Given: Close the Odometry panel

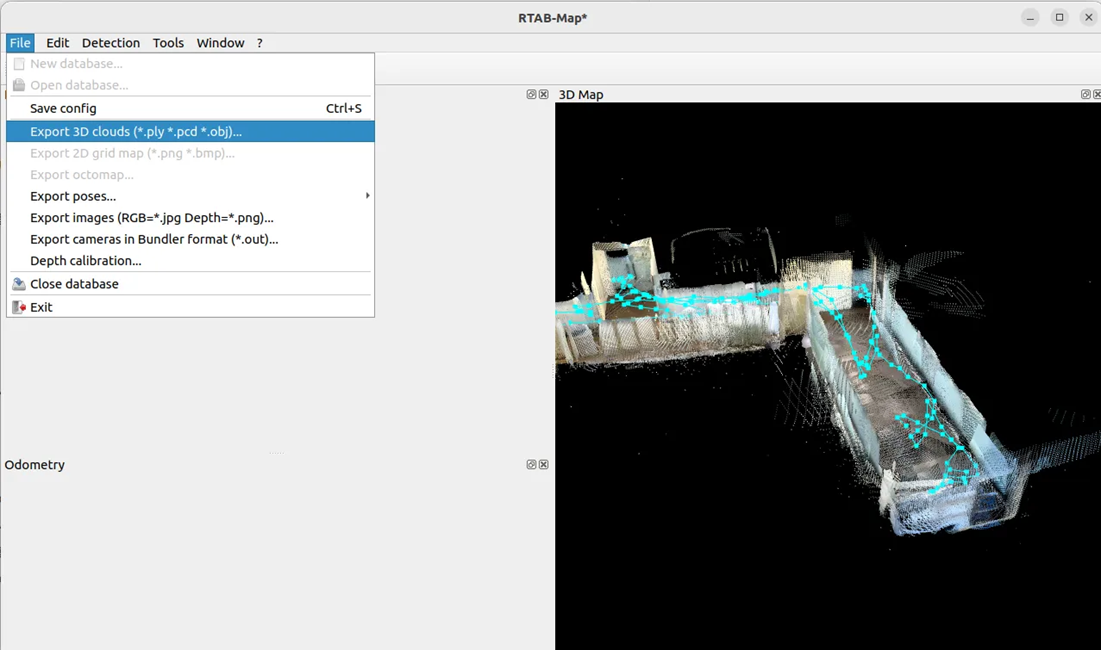Looking at the screenshot, I should click(543, 465).
